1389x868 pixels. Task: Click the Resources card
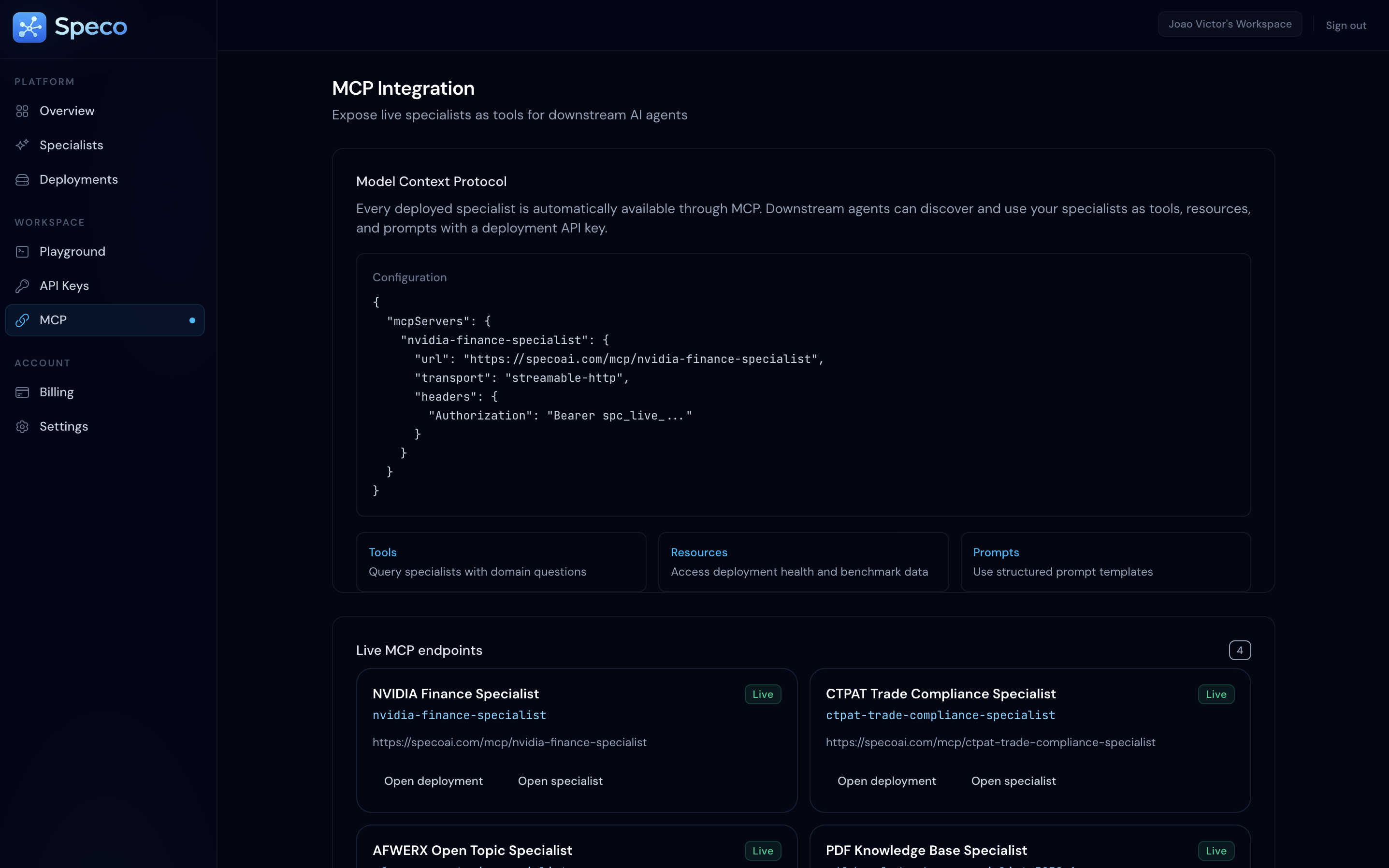pyautogui.click(x=802, y=562)
